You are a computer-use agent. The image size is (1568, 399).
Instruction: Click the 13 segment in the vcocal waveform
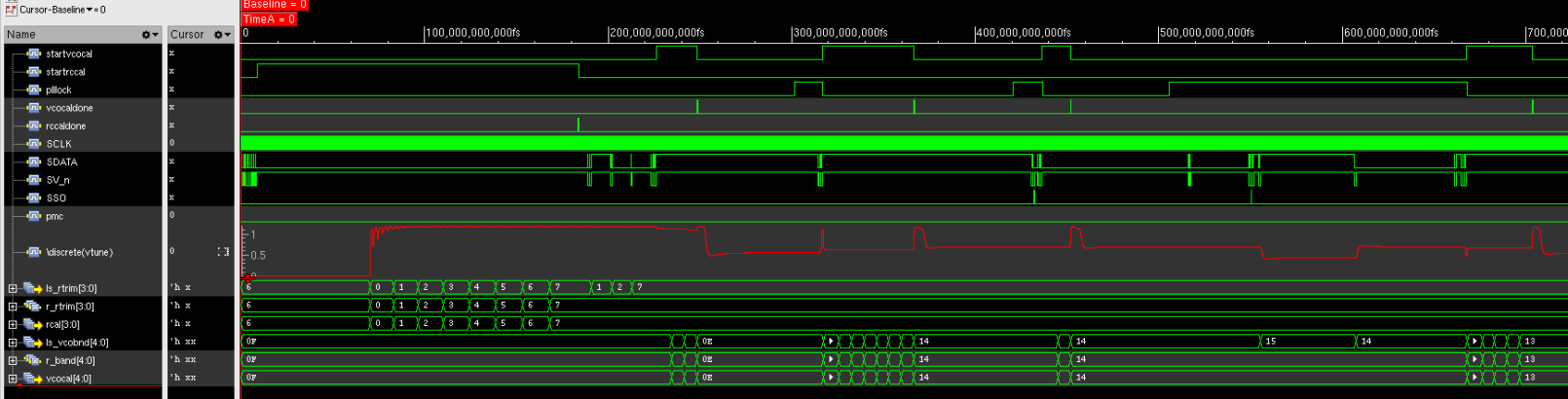(1544, 378)
